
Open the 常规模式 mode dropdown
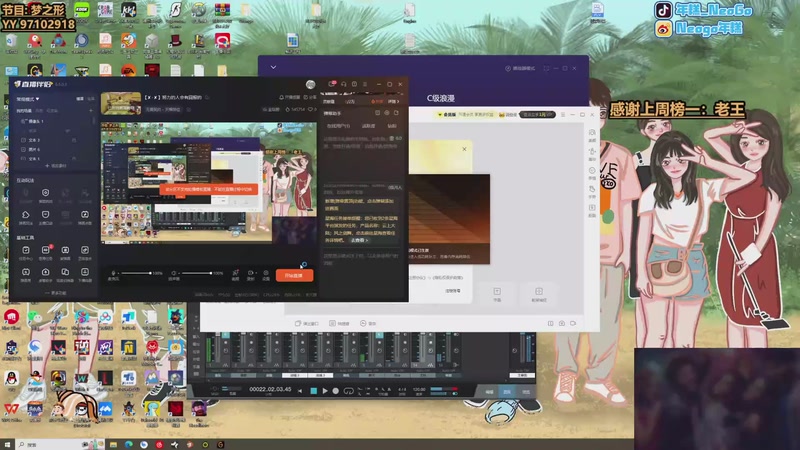coord(28,99)
